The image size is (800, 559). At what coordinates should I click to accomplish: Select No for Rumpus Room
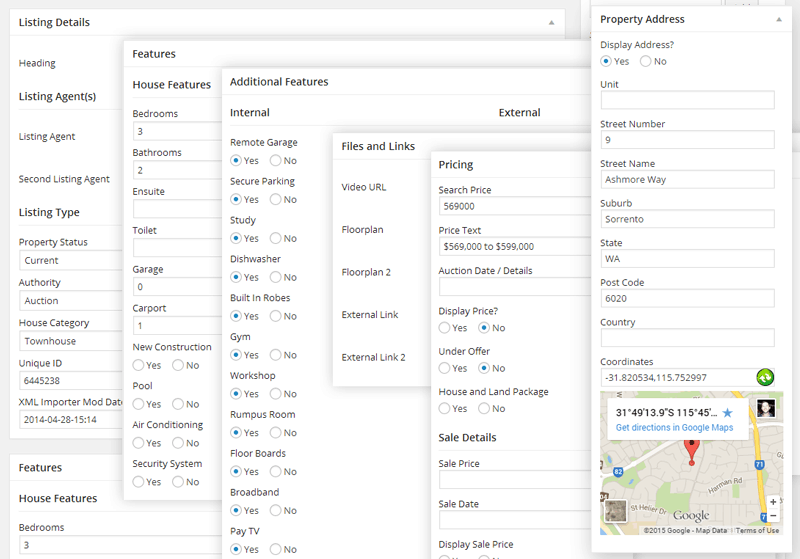click(x=276, y=433)
